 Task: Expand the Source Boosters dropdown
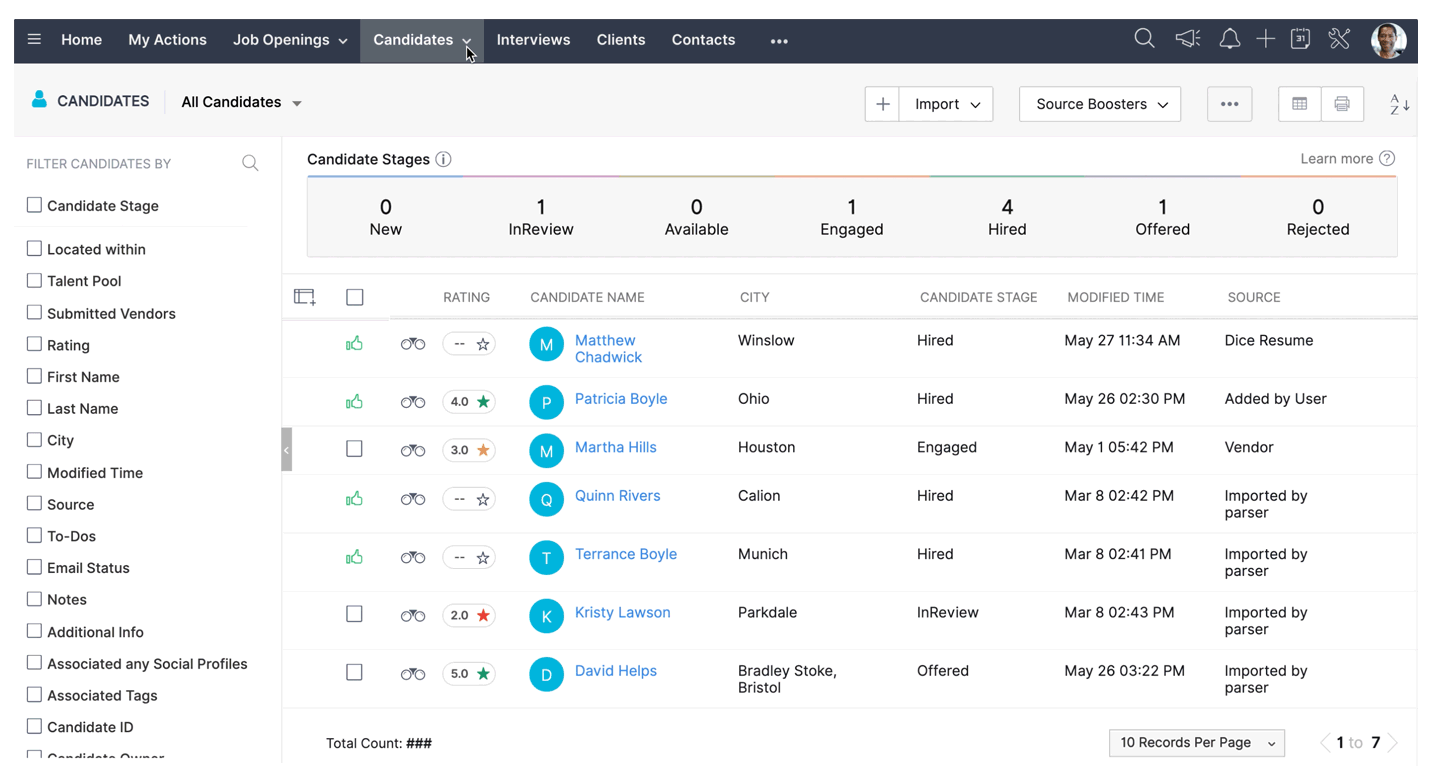click(x=1099, y=103)
